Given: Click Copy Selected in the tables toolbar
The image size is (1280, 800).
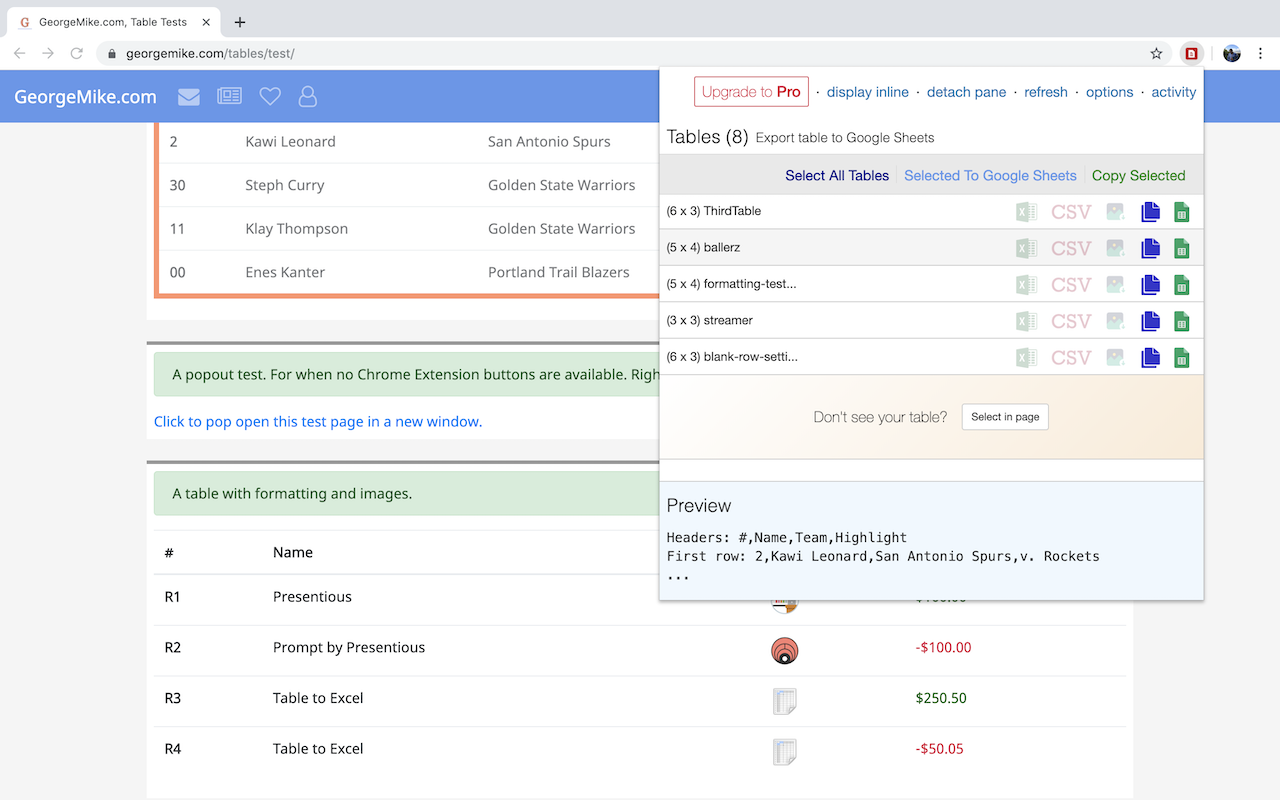Looking at the screenshot, I should (1138, 176).
